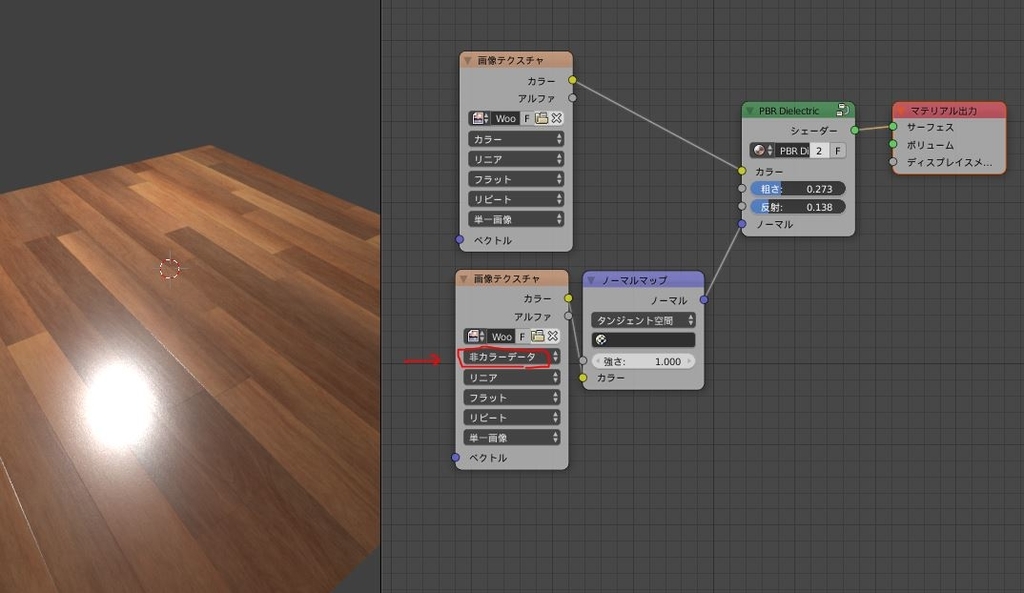Click PBR Di node group name field

pyautogui.click(x=793, y=150)
